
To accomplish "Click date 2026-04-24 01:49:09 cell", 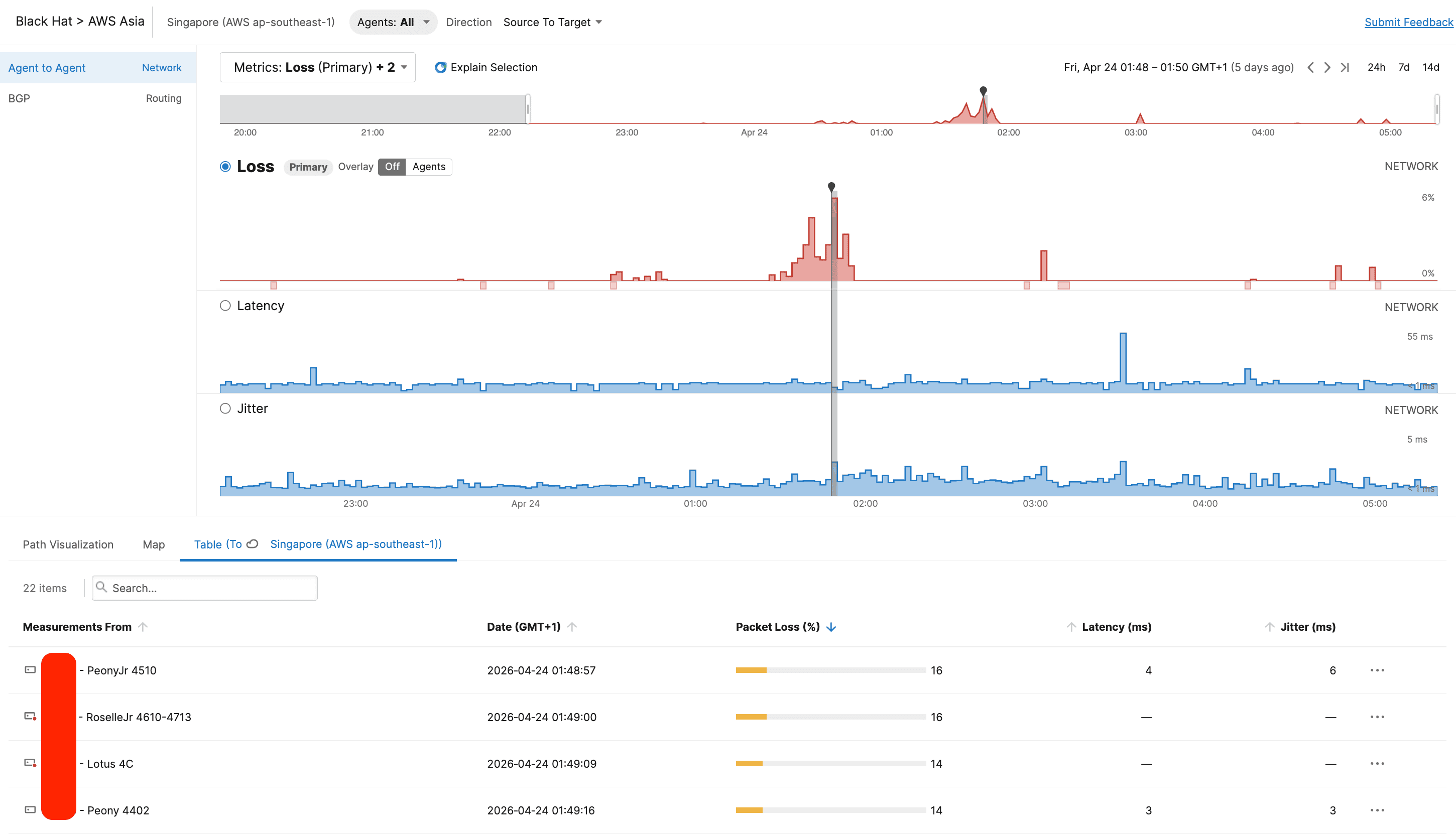I will pos(542,764).
